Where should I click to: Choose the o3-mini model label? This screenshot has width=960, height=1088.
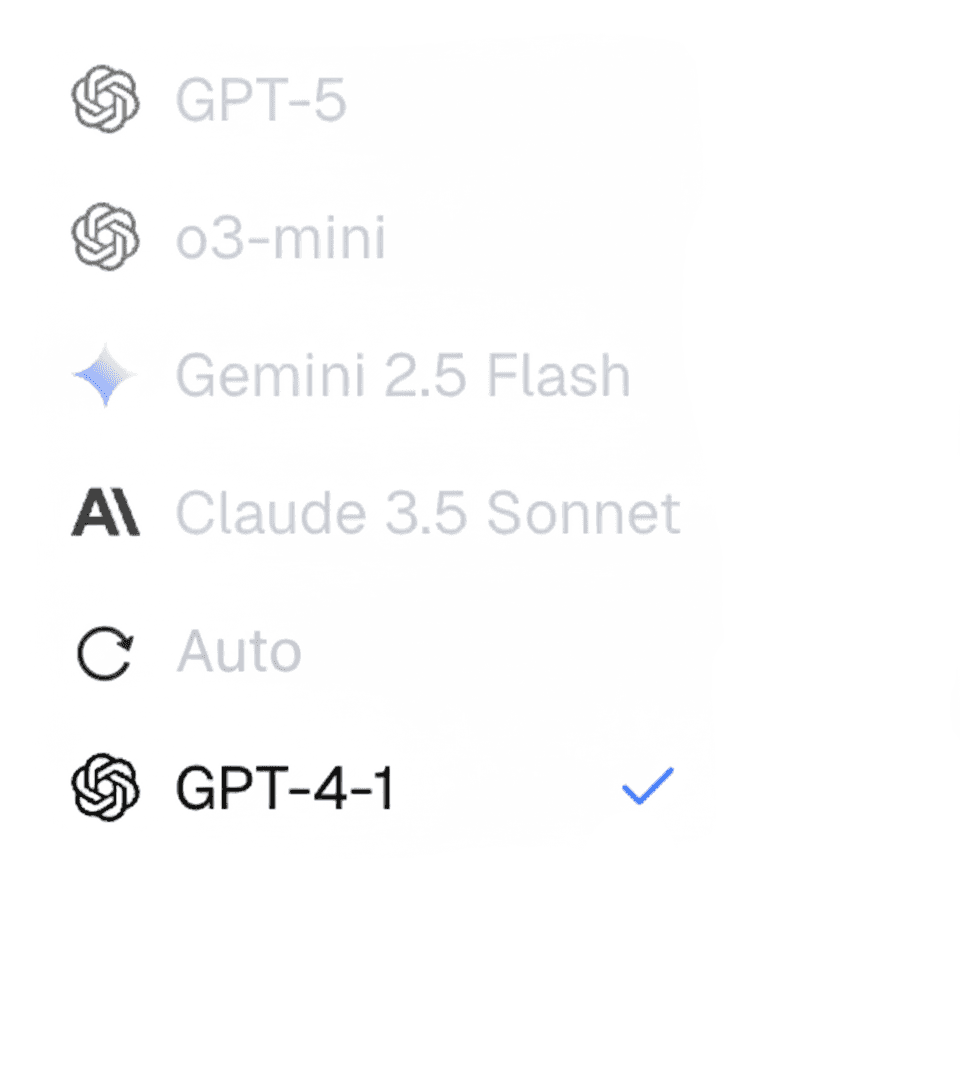(280, 238)
